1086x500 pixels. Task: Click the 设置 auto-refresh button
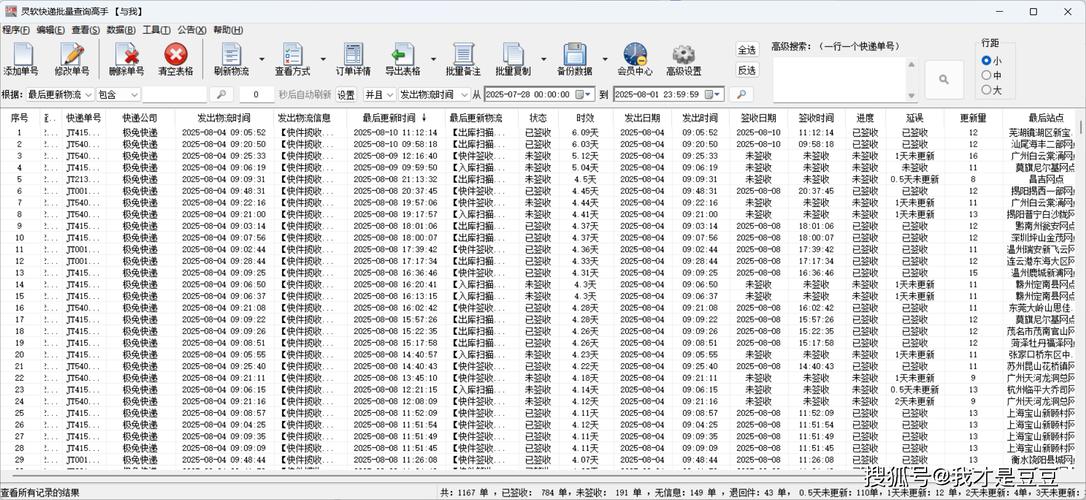[x=346, y=94]
